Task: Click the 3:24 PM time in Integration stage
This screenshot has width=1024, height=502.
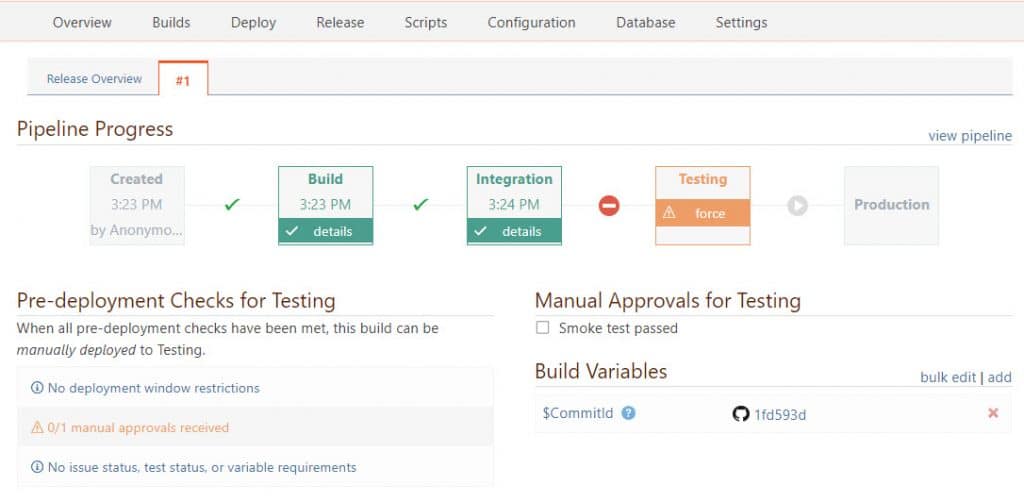Action: pos(514,204)
